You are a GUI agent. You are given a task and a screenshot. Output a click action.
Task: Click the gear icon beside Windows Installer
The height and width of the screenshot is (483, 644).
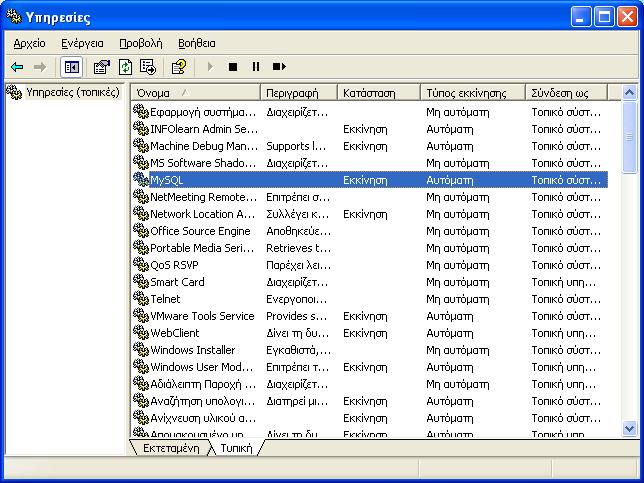click(x=140, y=349)
